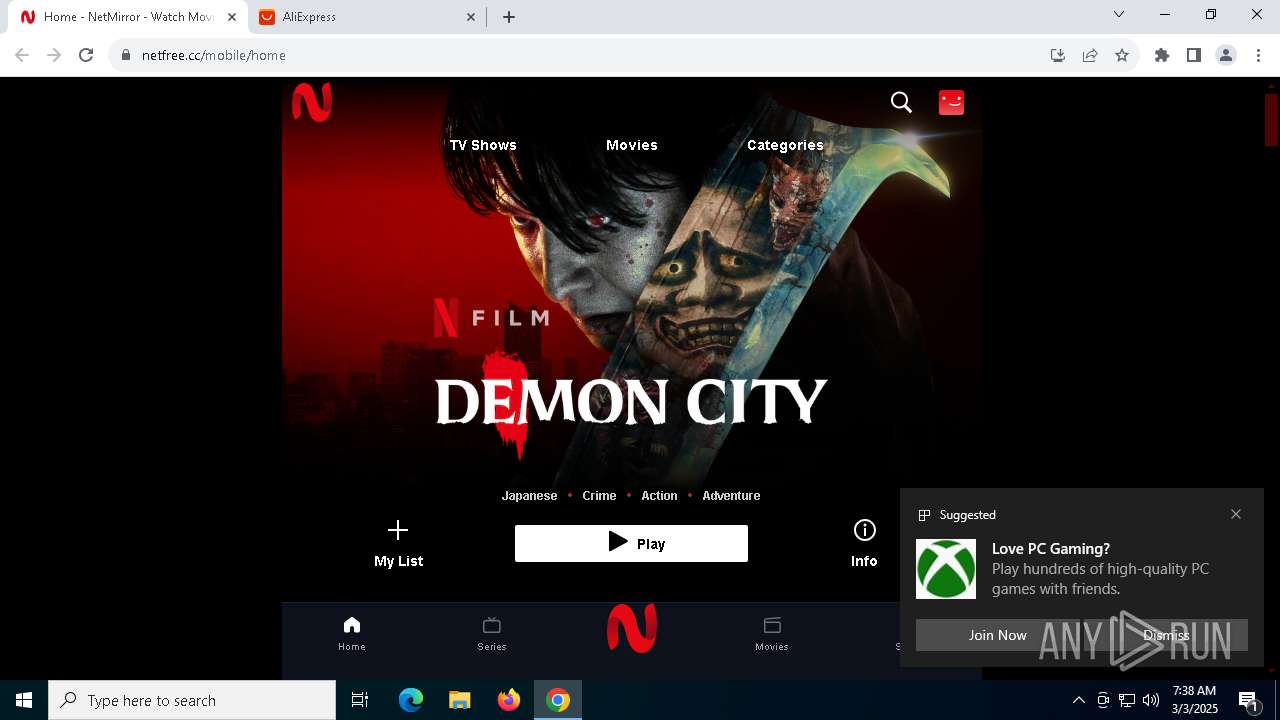The image size is (1280, 720).
Task: Click "Love PC Gaming?" notification heading
Action: 1051,549
